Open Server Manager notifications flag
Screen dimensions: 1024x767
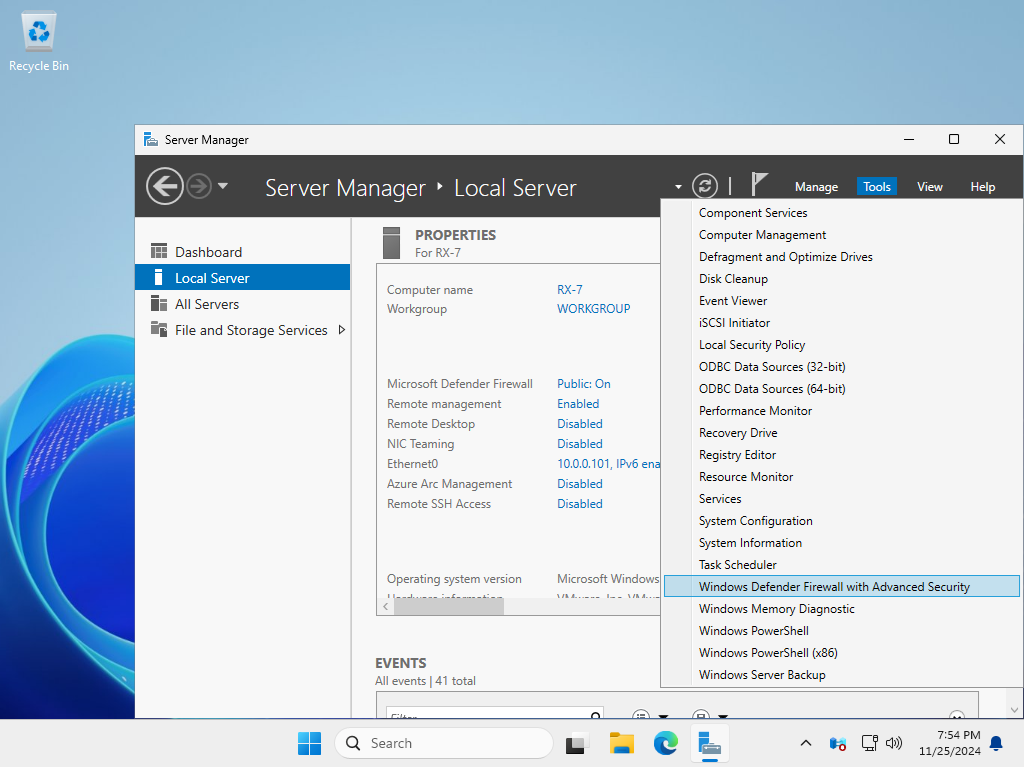[759, 184]
